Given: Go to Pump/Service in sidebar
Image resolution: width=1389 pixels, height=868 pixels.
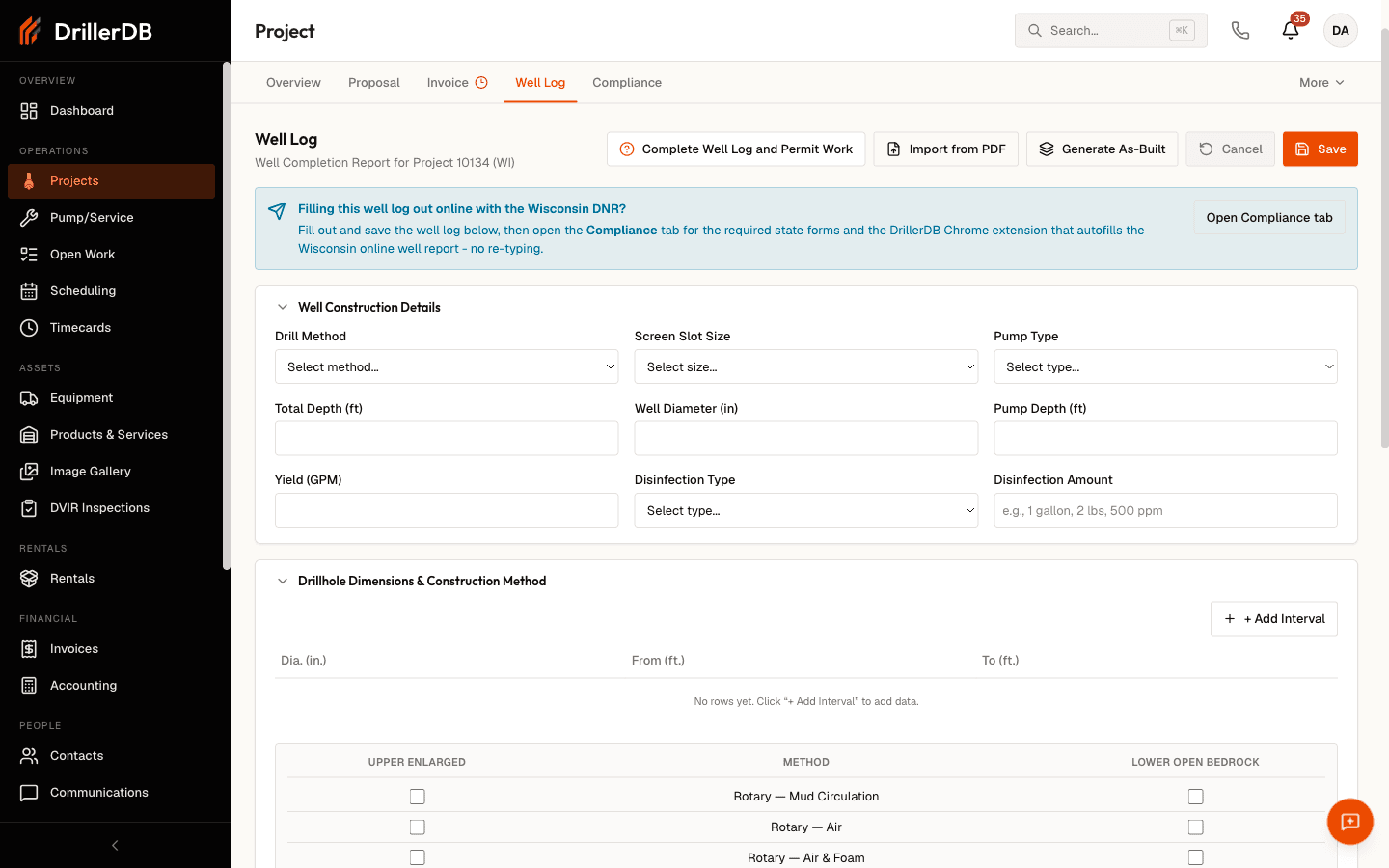Looking at the screenshot, I should (x=111, y=218).
